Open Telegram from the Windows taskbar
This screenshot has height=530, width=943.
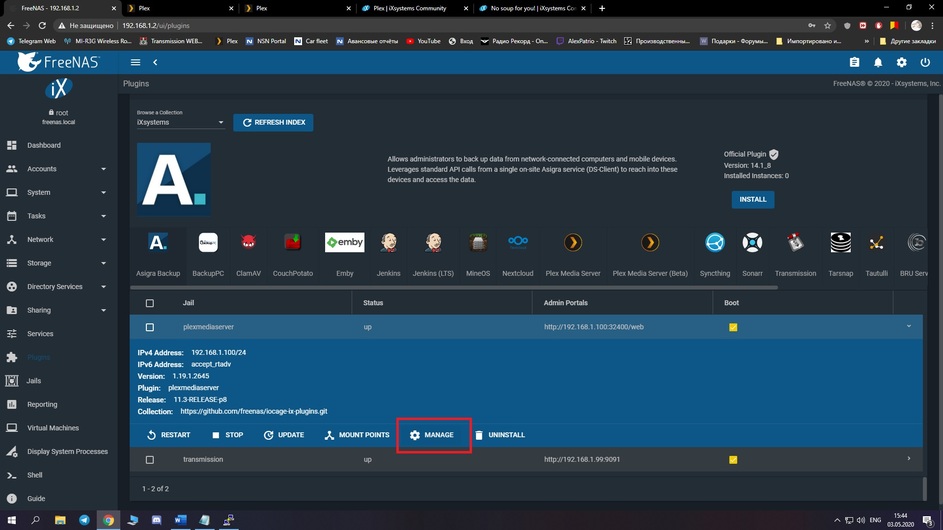pyautogui.click(x=84, y=520)
